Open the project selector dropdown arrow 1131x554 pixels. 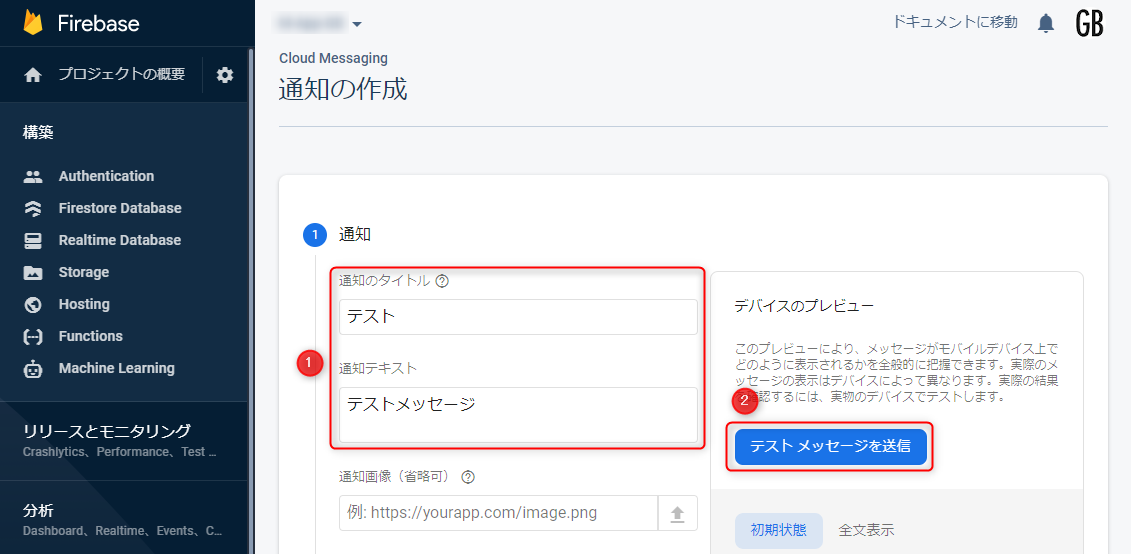coord(356,25)
